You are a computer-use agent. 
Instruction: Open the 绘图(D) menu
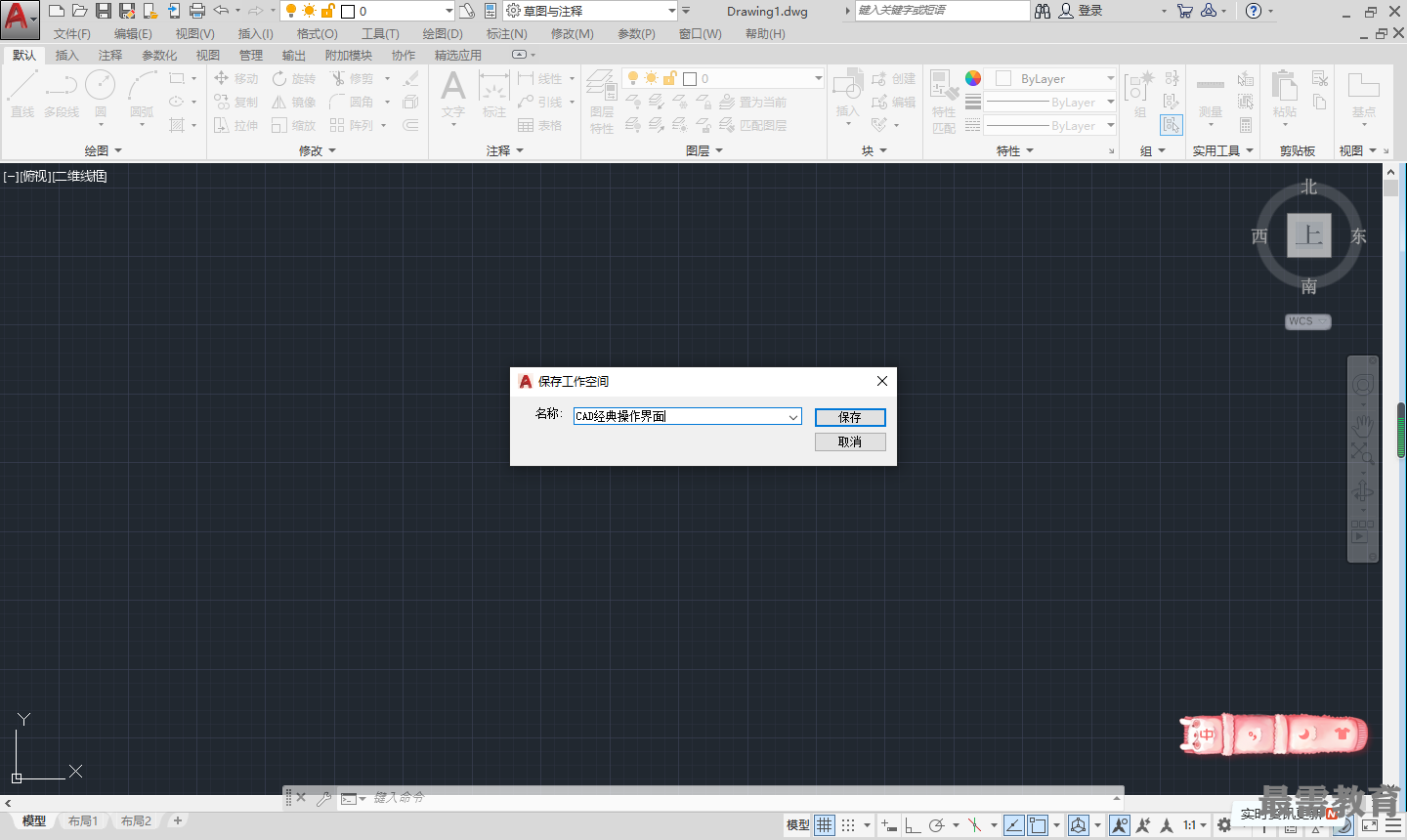tap(443, 33)
